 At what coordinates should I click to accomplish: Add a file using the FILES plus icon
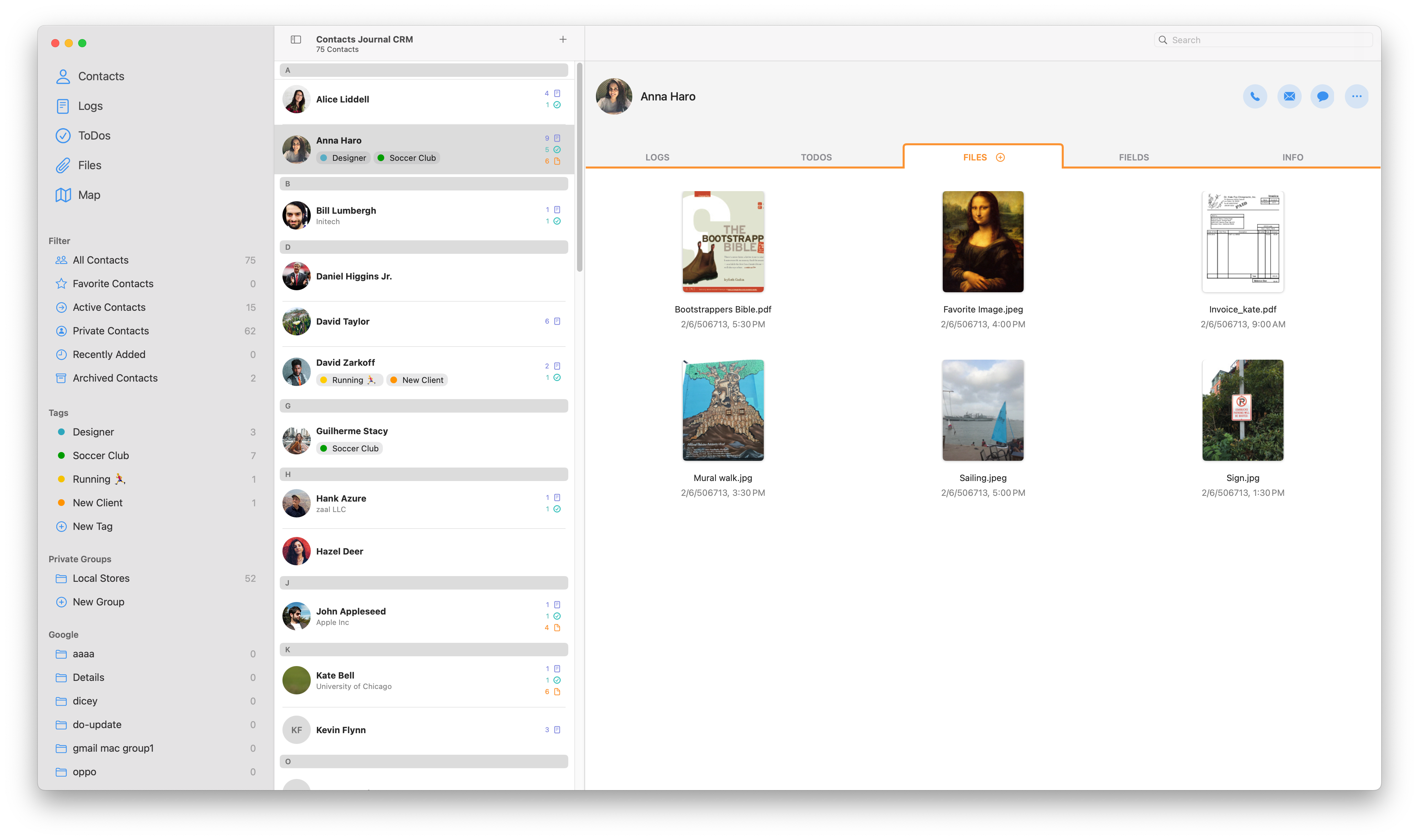tap(1000, 157)
